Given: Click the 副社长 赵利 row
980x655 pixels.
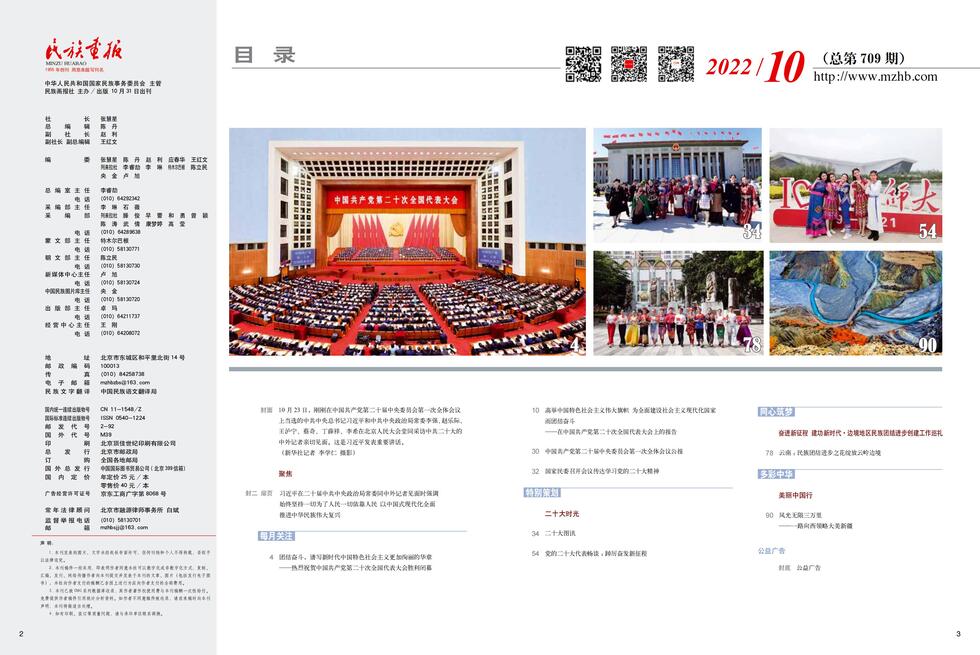Looking at the screenshot, I should coord(81,134).
